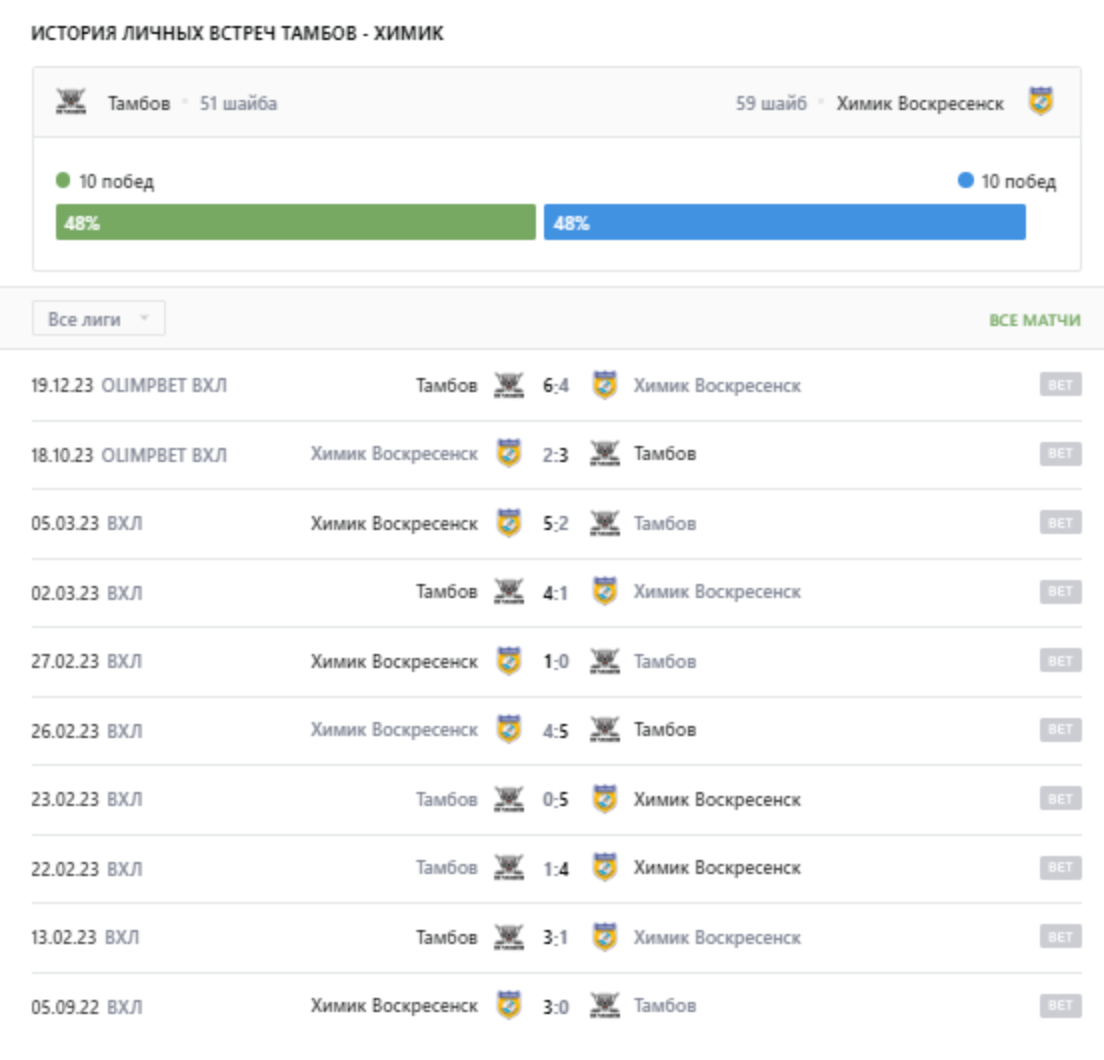
Task: Click Tambov logo in the header summary
Action: pyautogui.click(x=71, y=102)
